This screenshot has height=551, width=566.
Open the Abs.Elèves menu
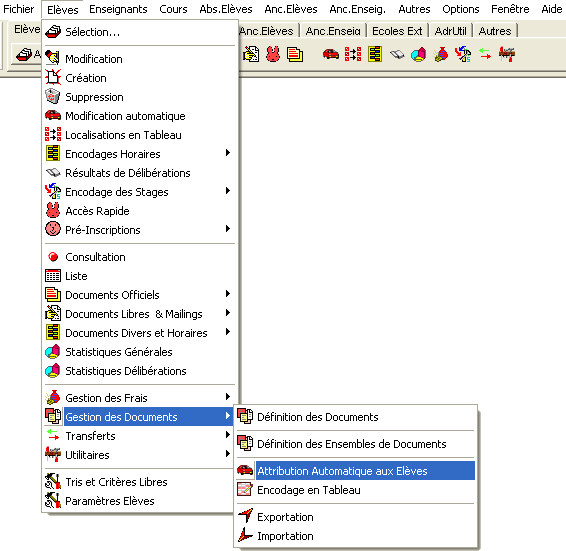click(x=226, y=9)
